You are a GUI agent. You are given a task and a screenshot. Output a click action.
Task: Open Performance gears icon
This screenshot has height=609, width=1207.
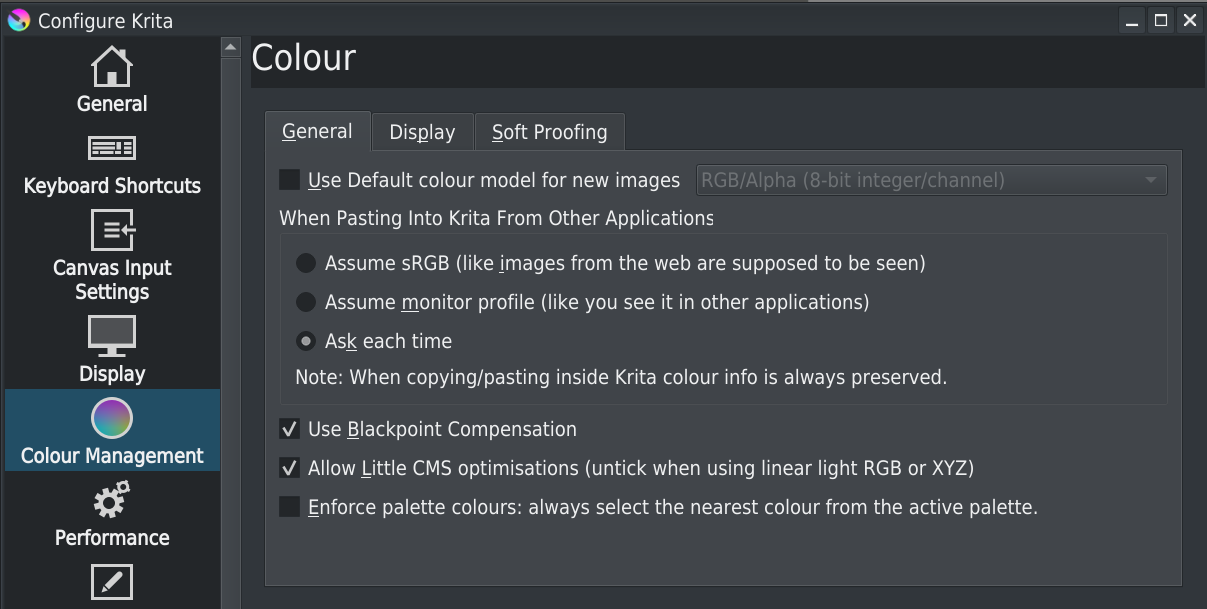tap(112, 500)
